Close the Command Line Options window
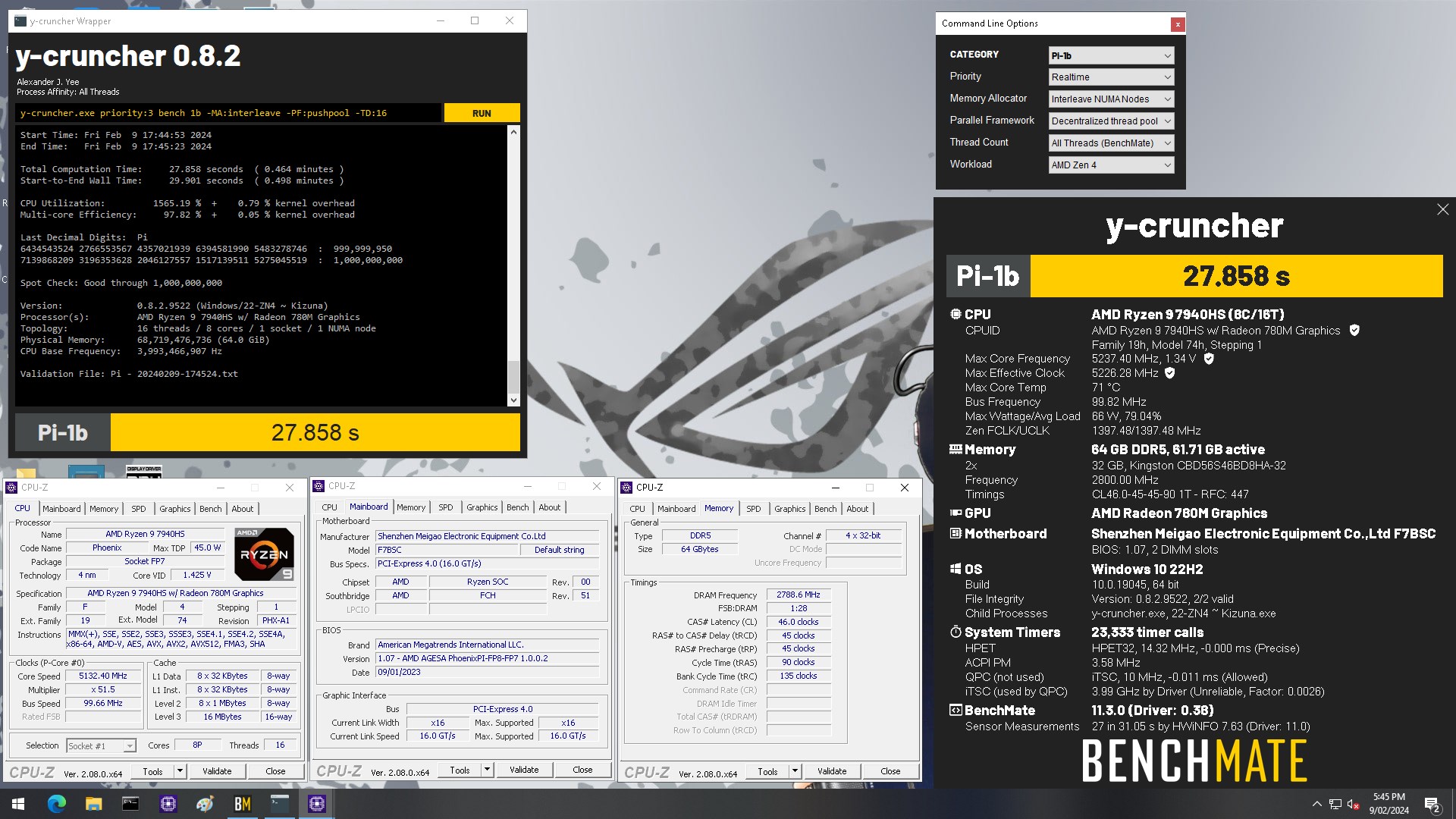 1178,24
